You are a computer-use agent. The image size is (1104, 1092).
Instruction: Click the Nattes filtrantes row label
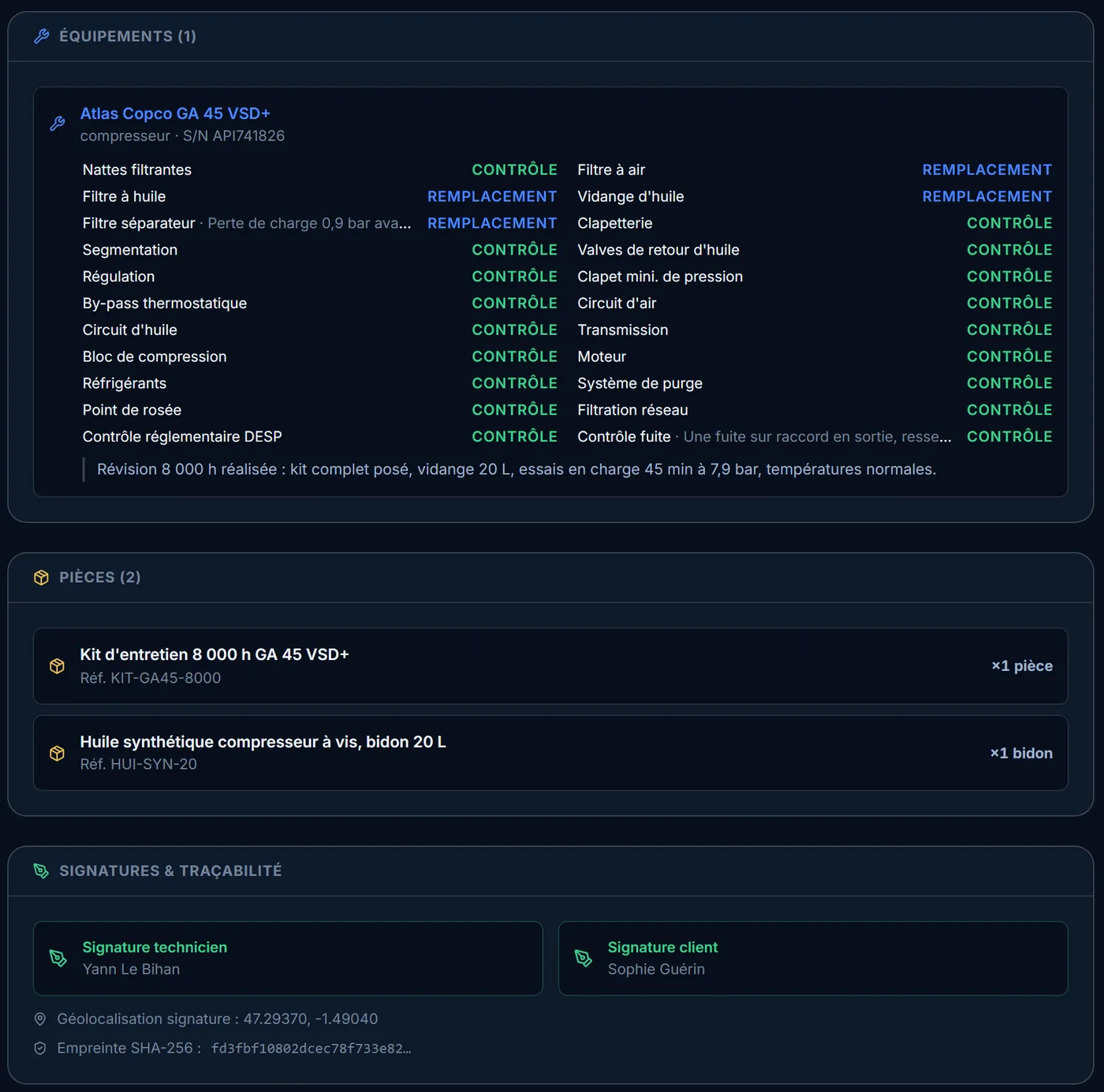[x=137, y=170]
